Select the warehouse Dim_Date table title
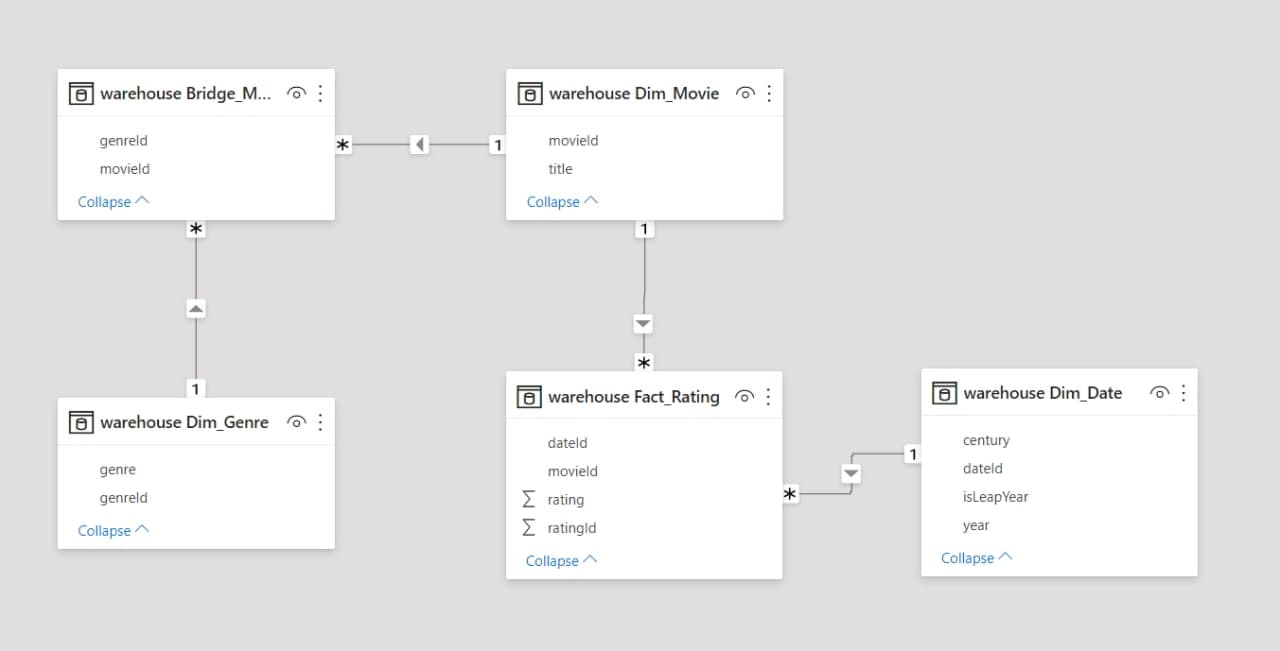 point(1043,394)
